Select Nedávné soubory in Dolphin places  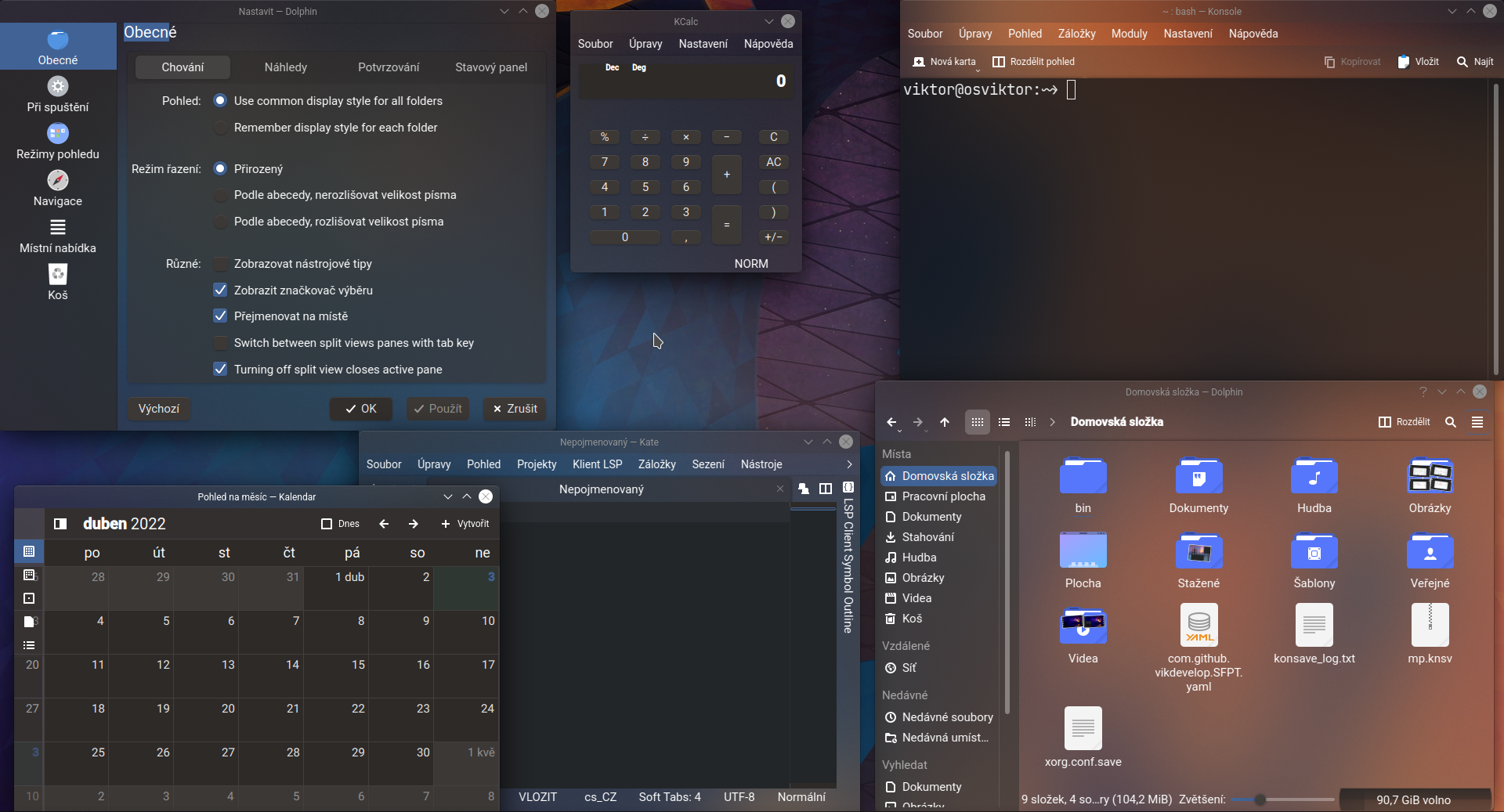(x=938, y=717)
